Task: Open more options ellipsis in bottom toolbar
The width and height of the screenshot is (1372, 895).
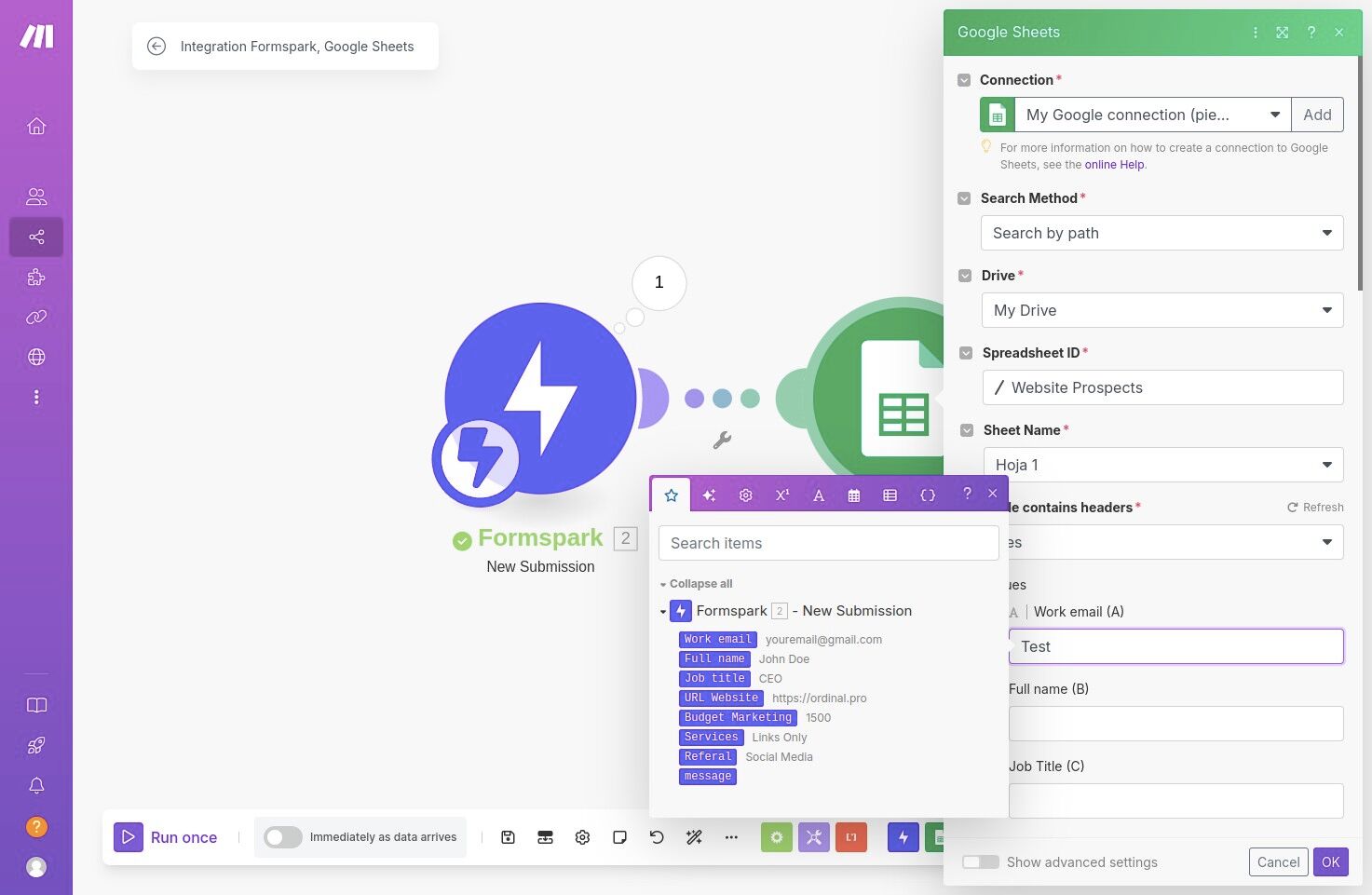Action: [731, 837]
